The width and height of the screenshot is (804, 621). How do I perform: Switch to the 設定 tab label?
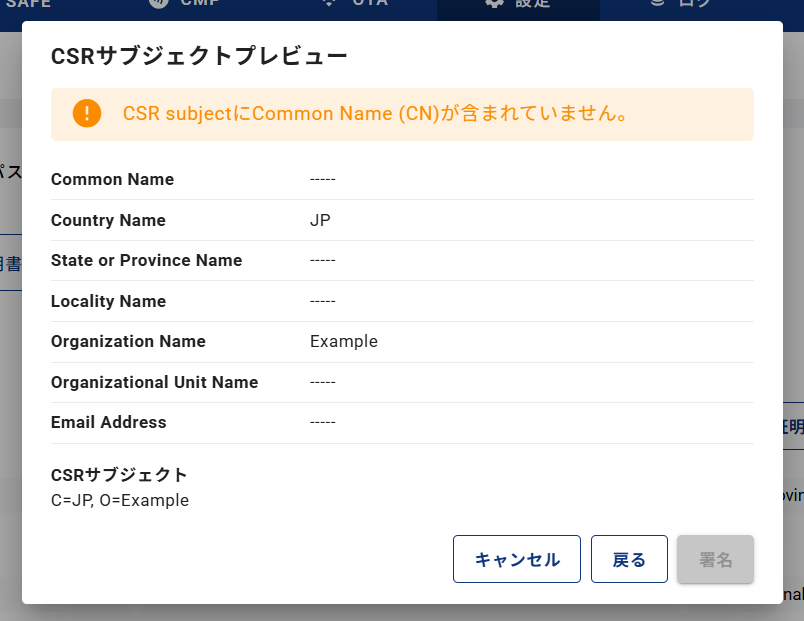(x=532, y=4)
